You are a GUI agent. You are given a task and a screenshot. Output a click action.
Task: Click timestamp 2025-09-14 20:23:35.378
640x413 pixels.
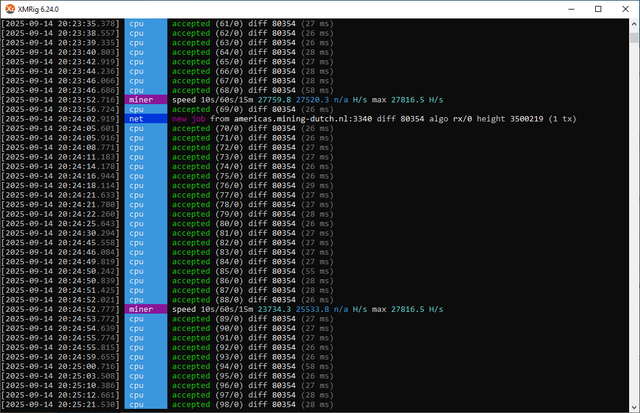point(60,24)
